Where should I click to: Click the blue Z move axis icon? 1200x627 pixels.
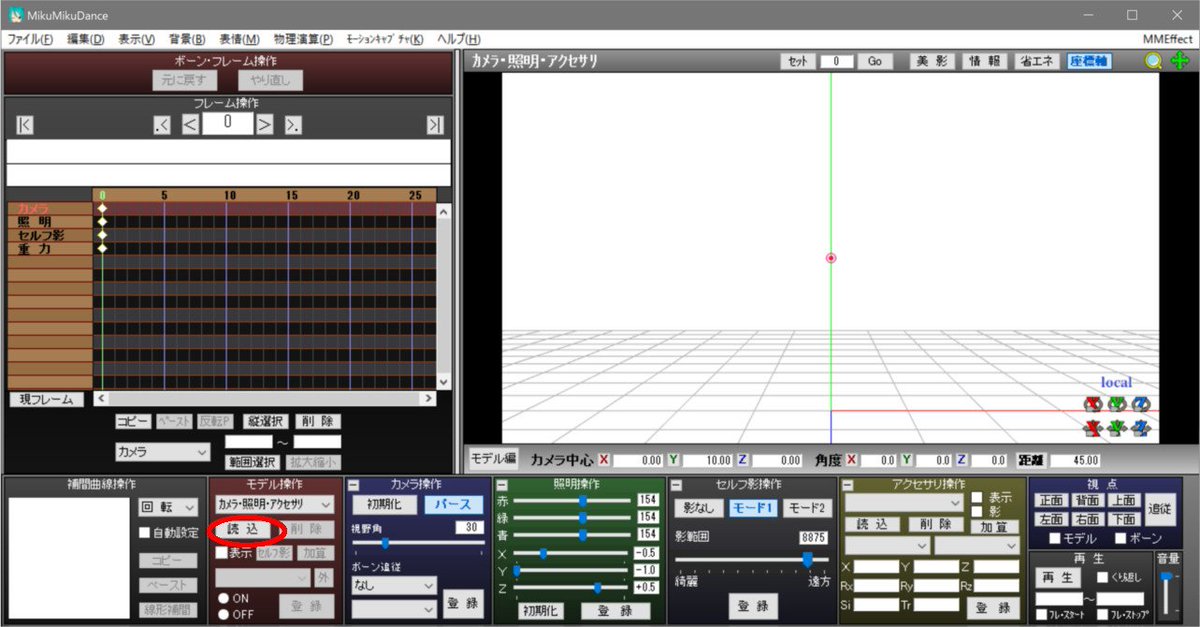[x=1141, y=429]
